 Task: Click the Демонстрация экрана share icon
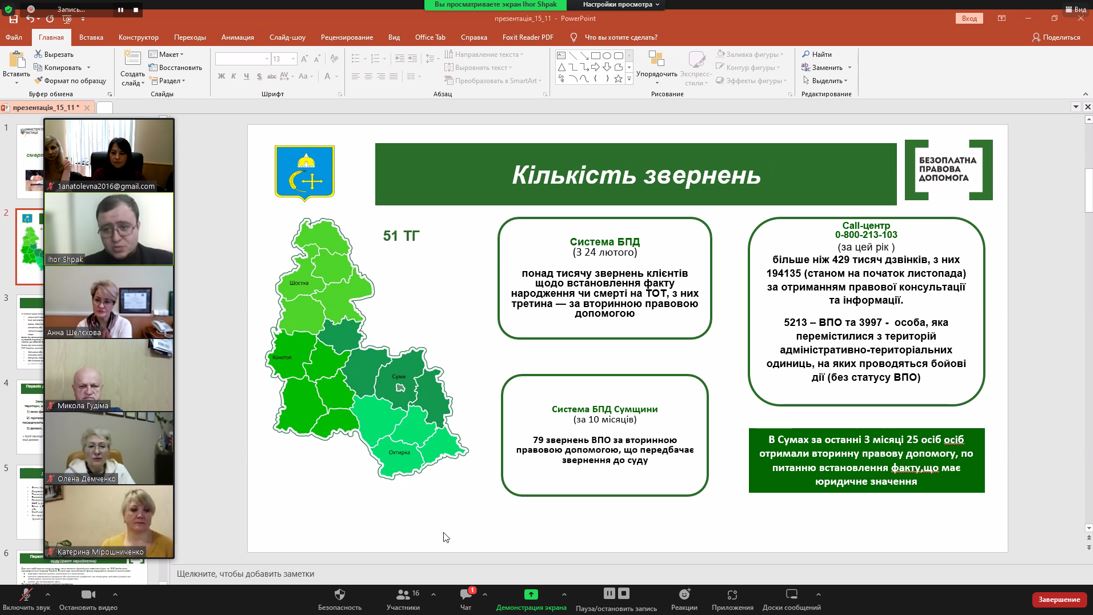531,596
